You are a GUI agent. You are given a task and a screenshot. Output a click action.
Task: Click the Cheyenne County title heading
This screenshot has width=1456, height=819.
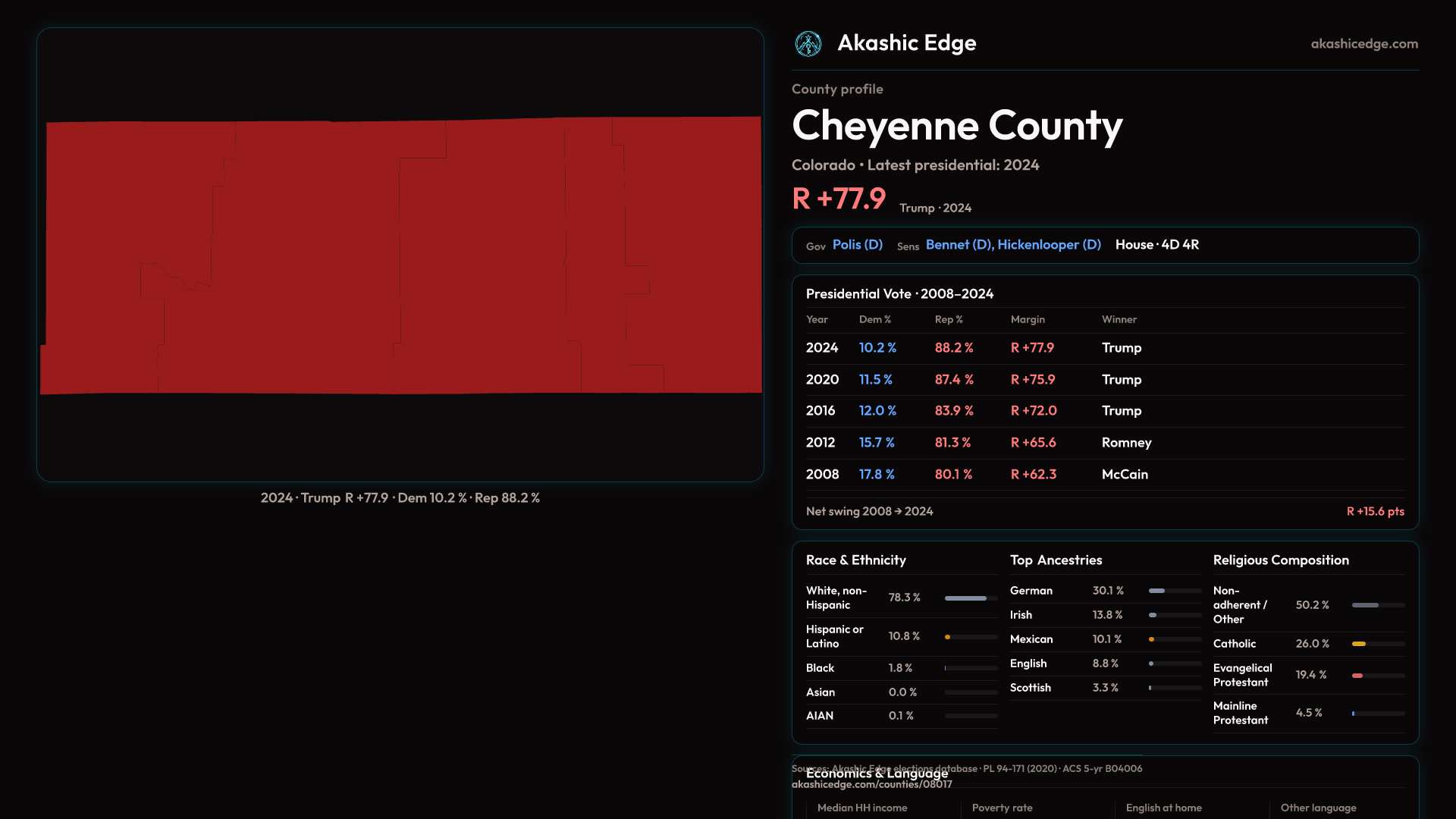pyautogui.click(x=956, y=126)
